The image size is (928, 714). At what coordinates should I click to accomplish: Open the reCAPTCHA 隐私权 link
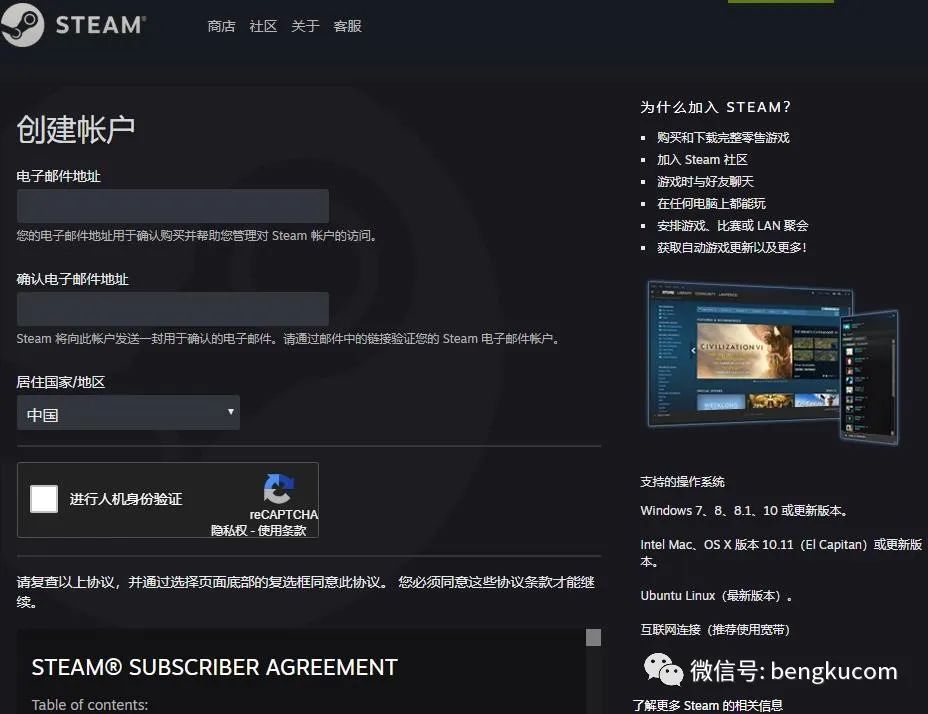(229, 530)
